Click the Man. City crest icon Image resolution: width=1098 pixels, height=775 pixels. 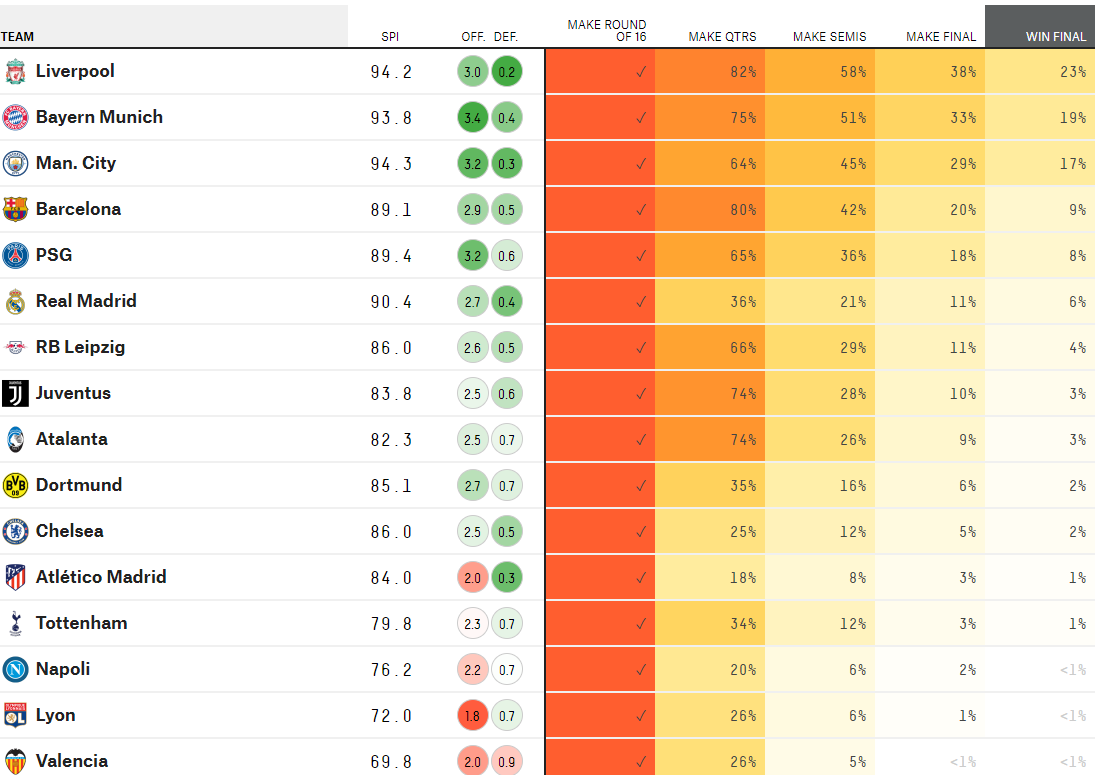pos(15,164)
